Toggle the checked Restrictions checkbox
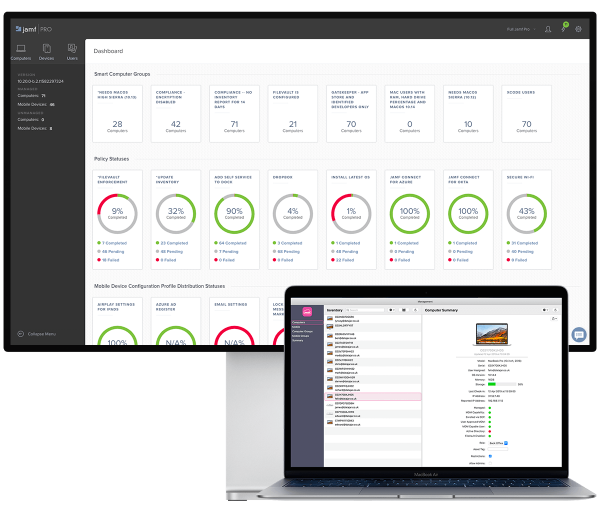The height and width of the screenshot is (512, 600). [490, 456]
